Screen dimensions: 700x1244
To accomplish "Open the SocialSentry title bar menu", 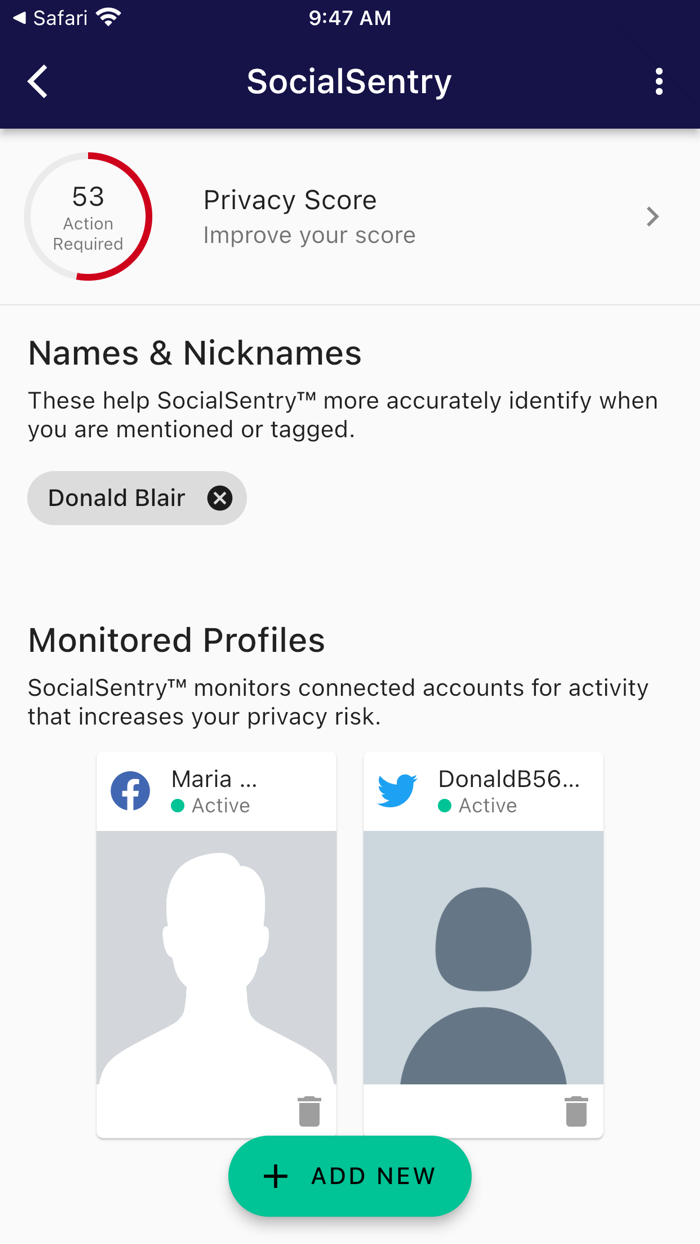I will click(660, 81).
